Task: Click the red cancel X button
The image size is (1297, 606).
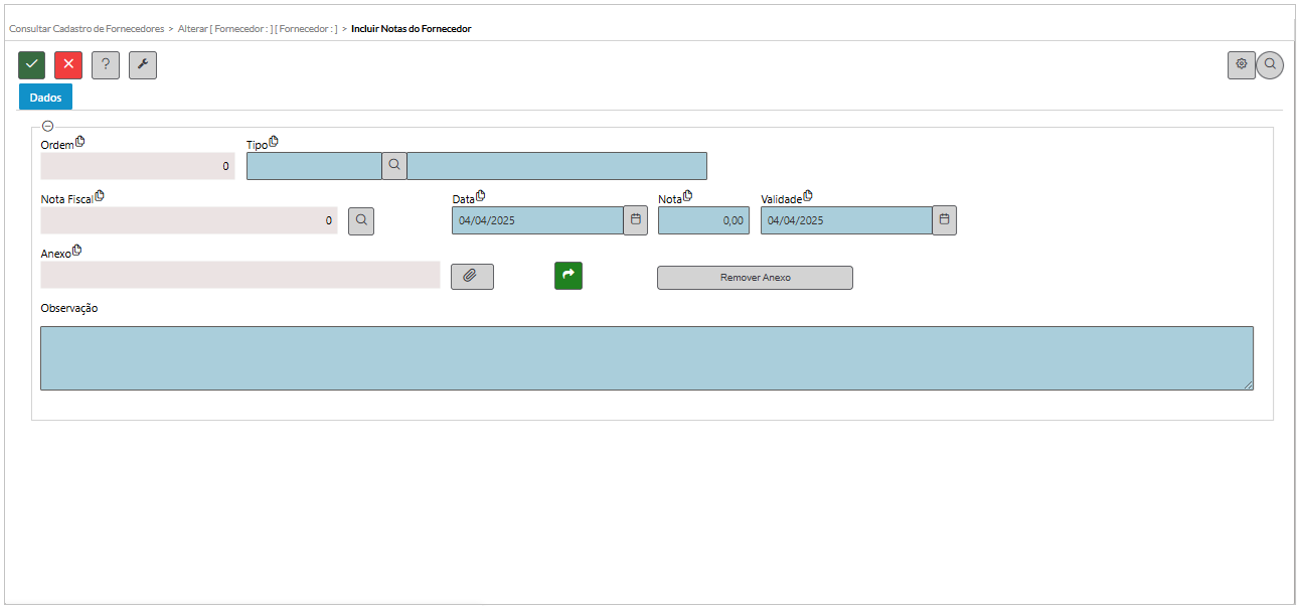Action: point(68,65)
